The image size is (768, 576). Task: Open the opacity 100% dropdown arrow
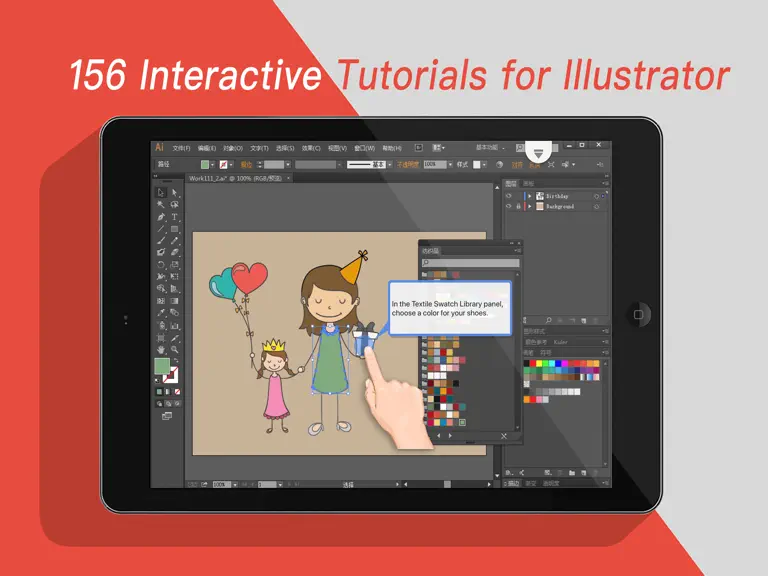(451, 165)
